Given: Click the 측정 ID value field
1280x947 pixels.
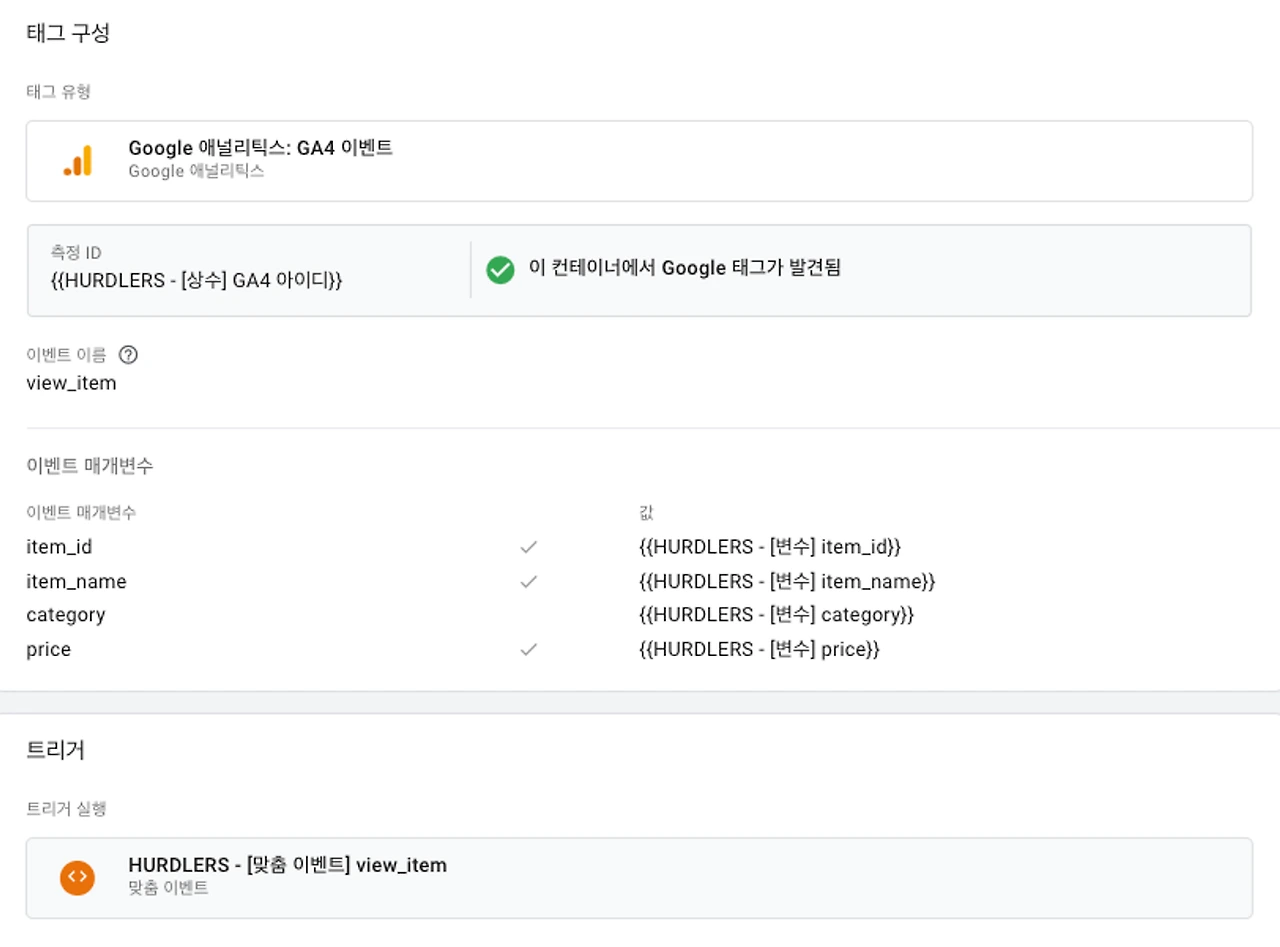Looking at the screenshot, I should click(196, 281).
